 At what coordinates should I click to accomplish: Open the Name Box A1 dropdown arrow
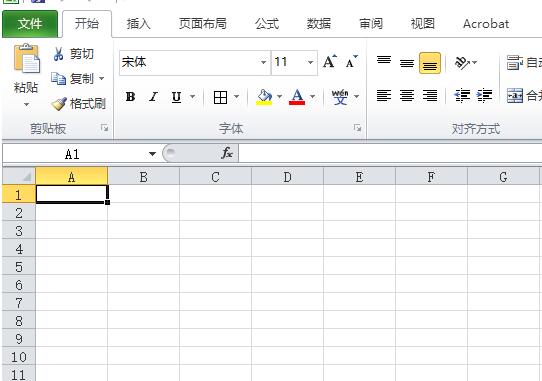[x=152, y=154]
